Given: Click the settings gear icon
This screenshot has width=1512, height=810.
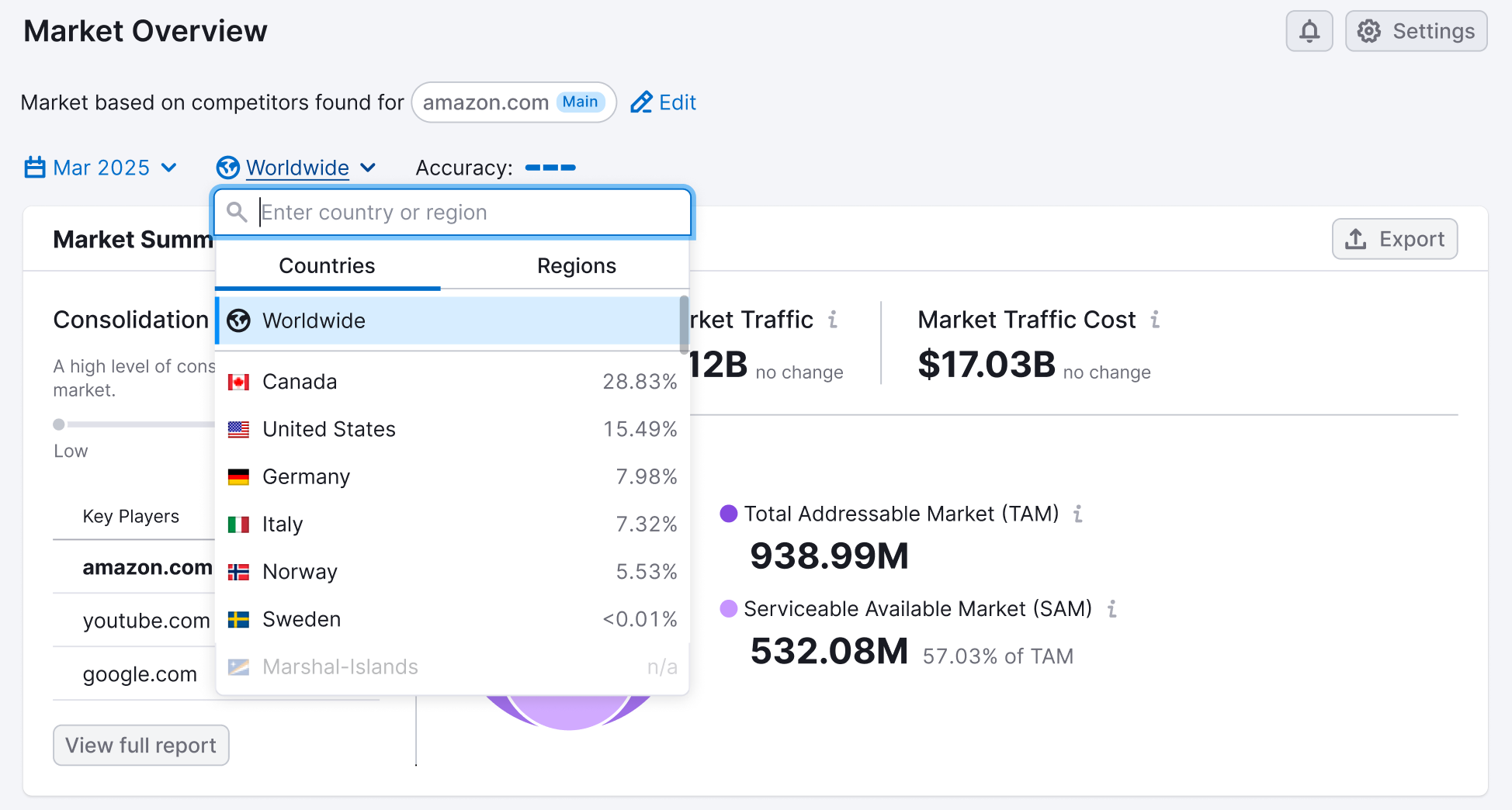Looking at the screenshot, I should [1369, 31].
